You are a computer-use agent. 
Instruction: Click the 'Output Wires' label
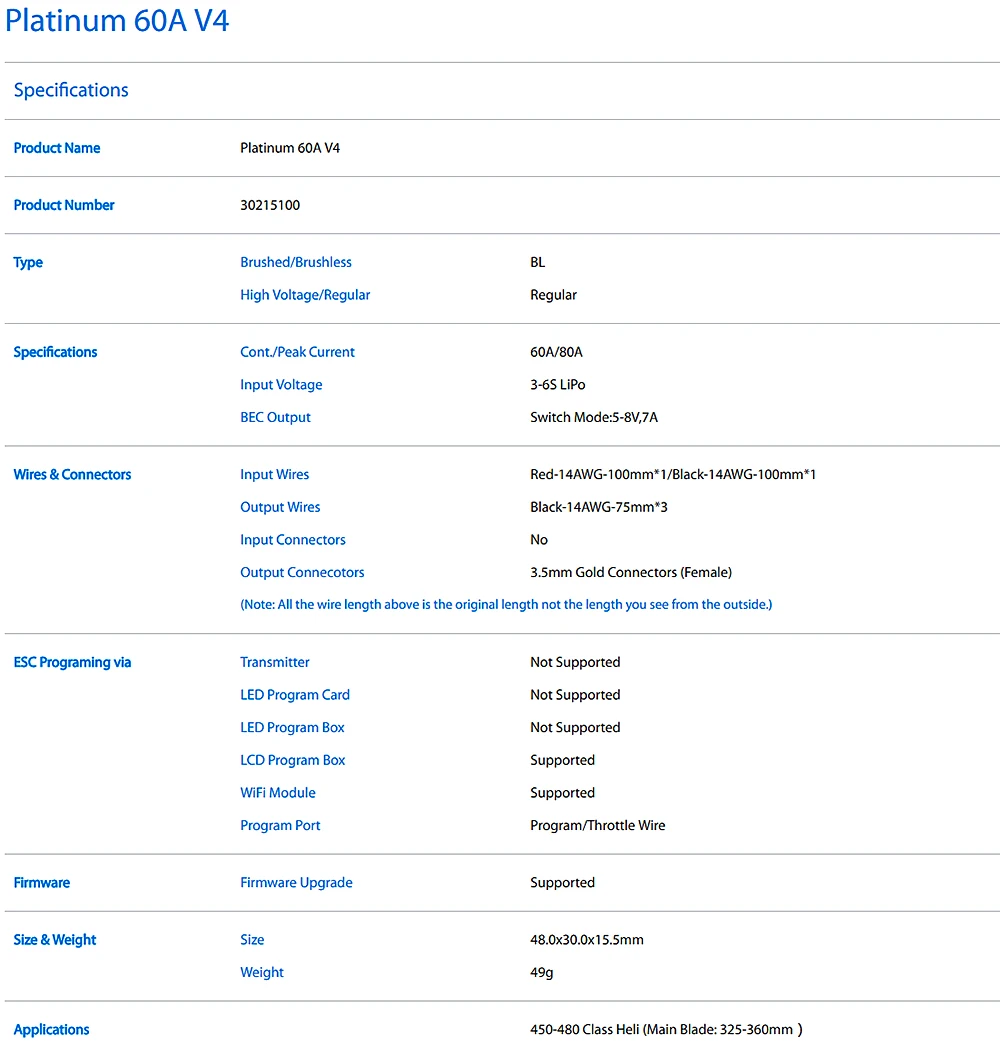tap(280, 507)
